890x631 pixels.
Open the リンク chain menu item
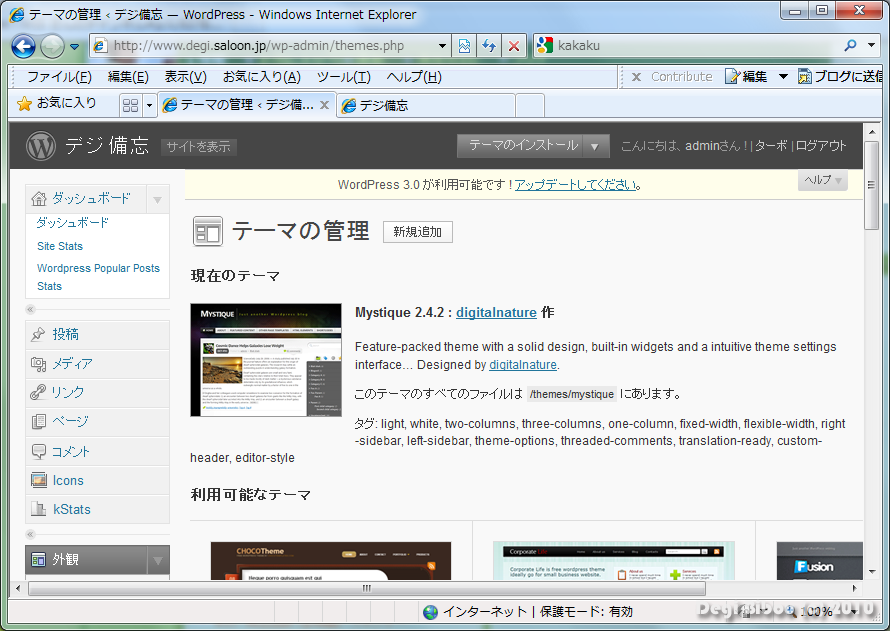coord(97,392)
